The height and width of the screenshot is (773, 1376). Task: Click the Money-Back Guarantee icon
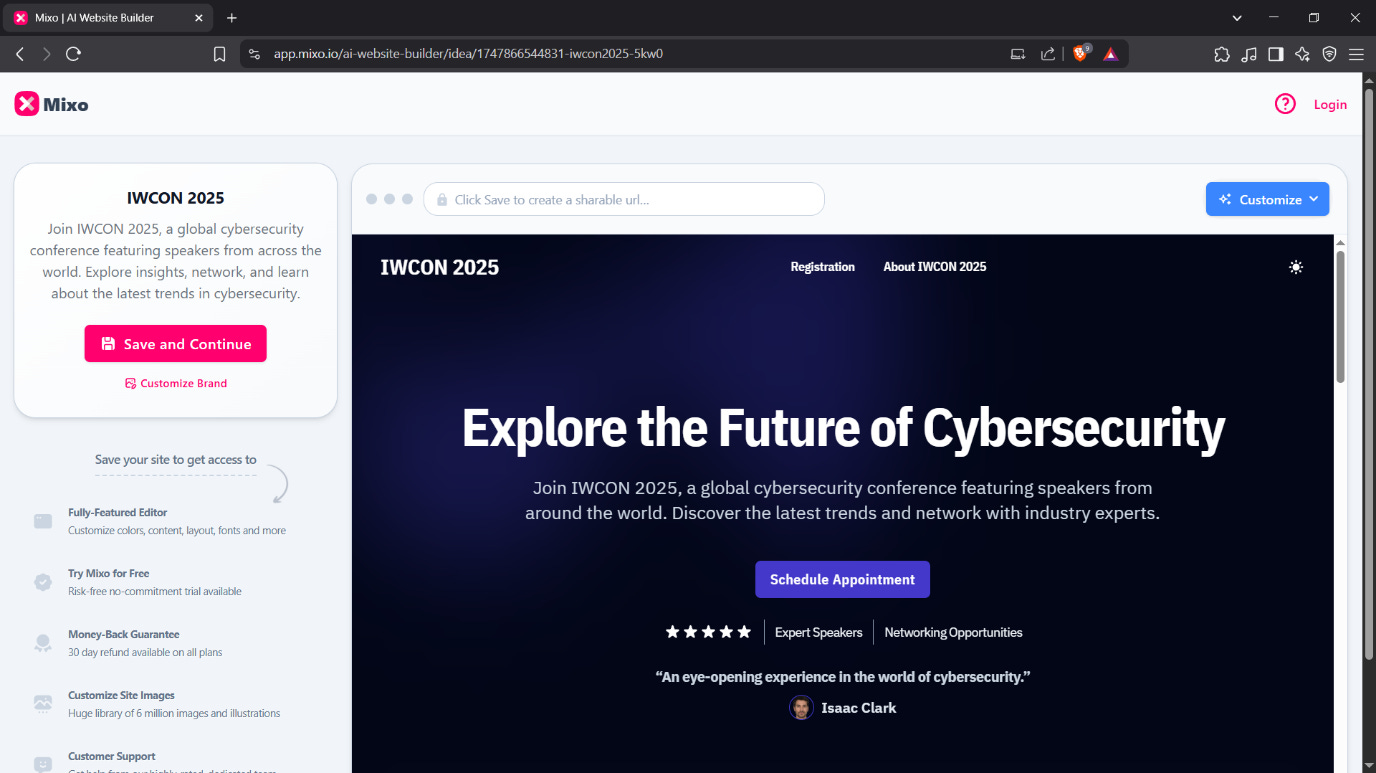(43, 643)
